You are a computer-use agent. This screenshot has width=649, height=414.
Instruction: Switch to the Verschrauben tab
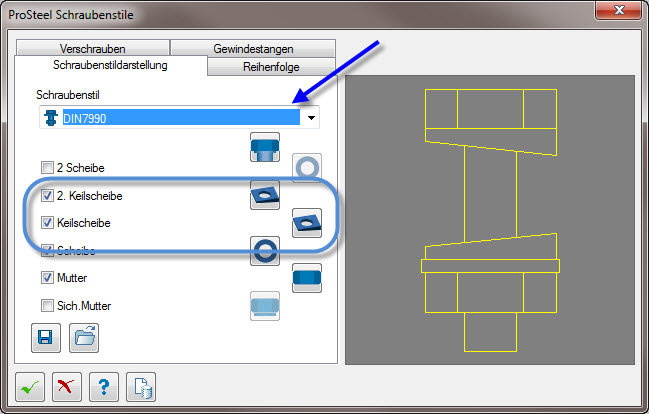pos(93,48)
